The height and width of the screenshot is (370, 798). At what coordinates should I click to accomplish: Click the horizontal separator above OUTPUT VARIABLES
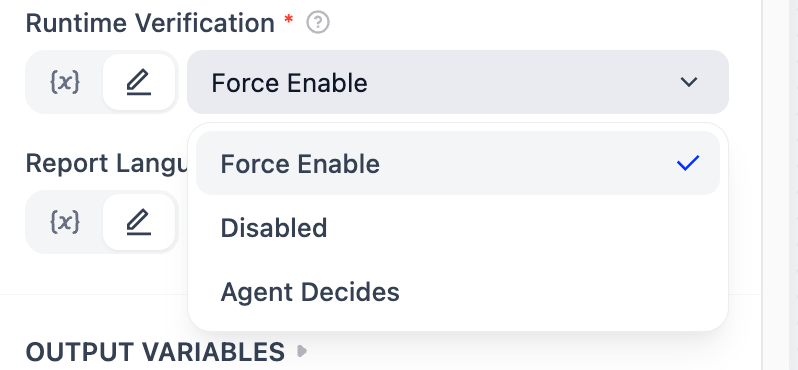click(x=94, y=294)
